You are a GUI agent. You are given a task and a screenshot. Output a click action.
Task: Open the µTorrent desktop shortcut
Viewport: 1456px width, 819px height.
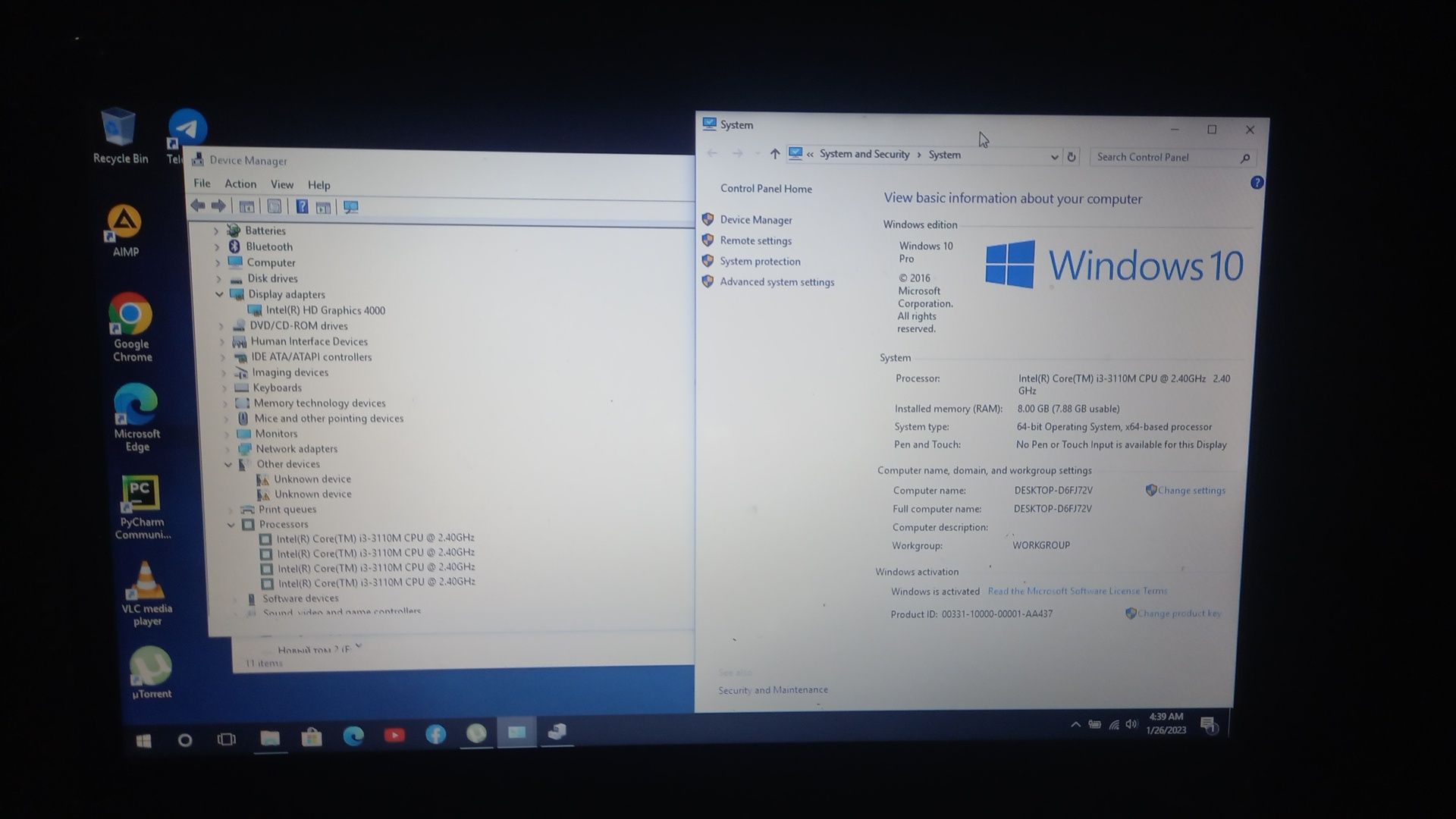tap(151, 673)
